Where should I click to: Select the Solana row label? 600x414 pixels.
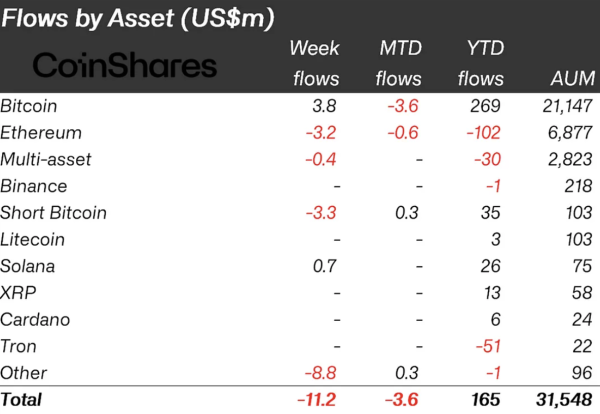(28, 266)
